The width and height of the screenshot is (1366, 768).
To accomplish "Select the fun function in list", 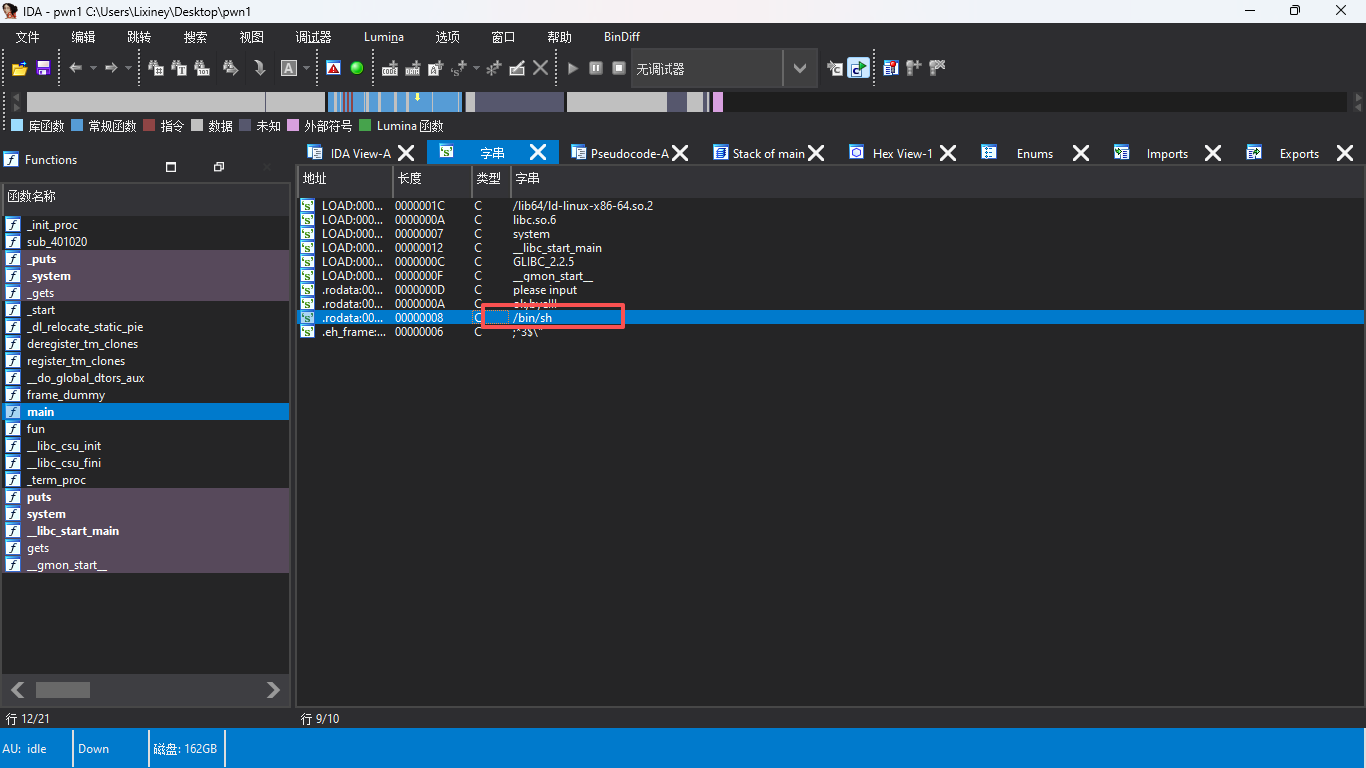I will click(36, 429).
